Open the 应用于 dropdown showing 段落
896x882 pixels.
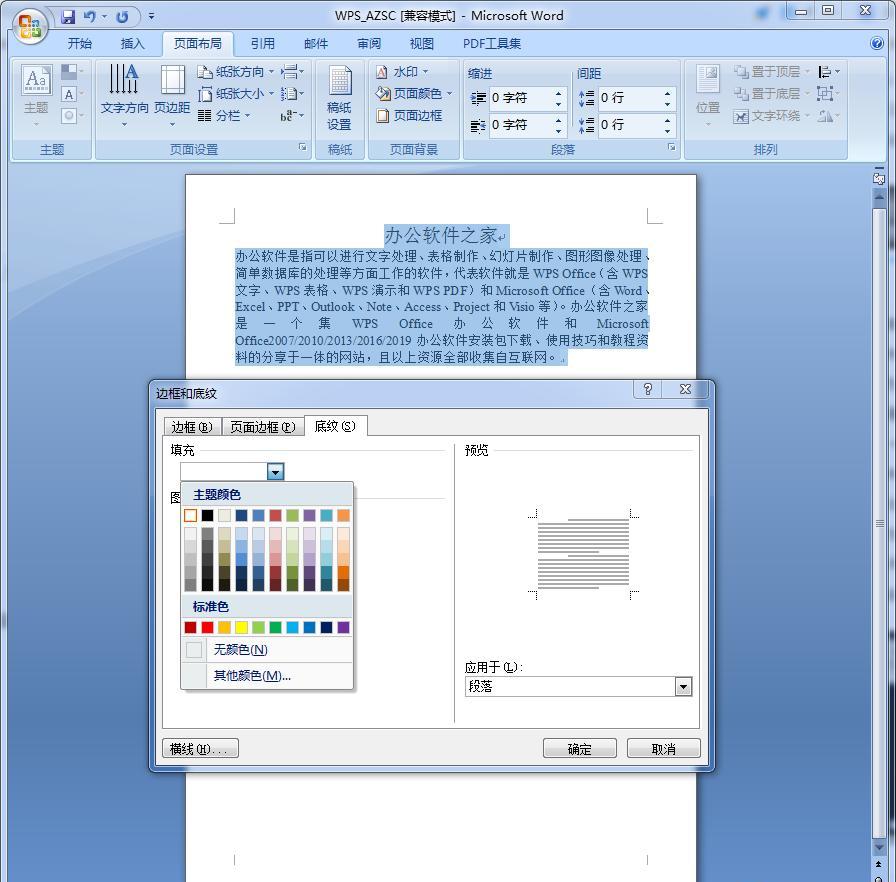(x=683, y=687)
